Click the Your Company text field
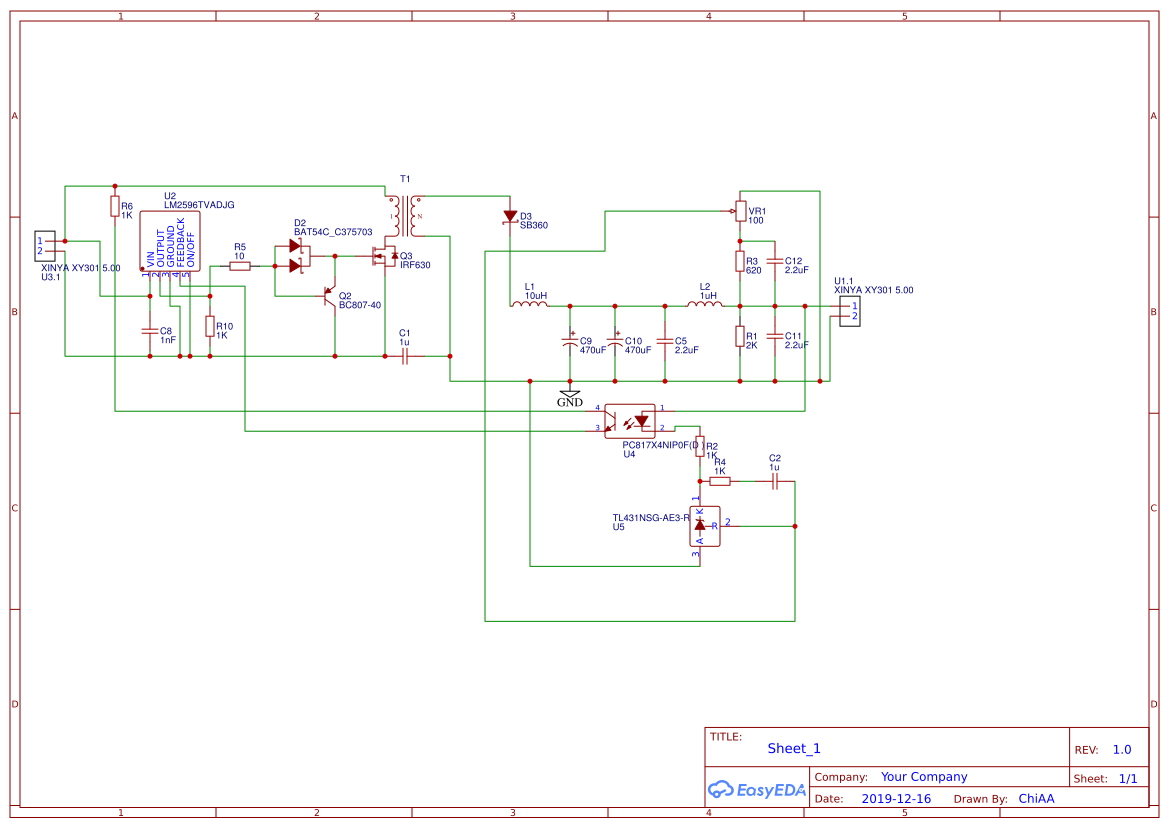Viewport: 1169px width, 828px height. click(x=923, y=777)
